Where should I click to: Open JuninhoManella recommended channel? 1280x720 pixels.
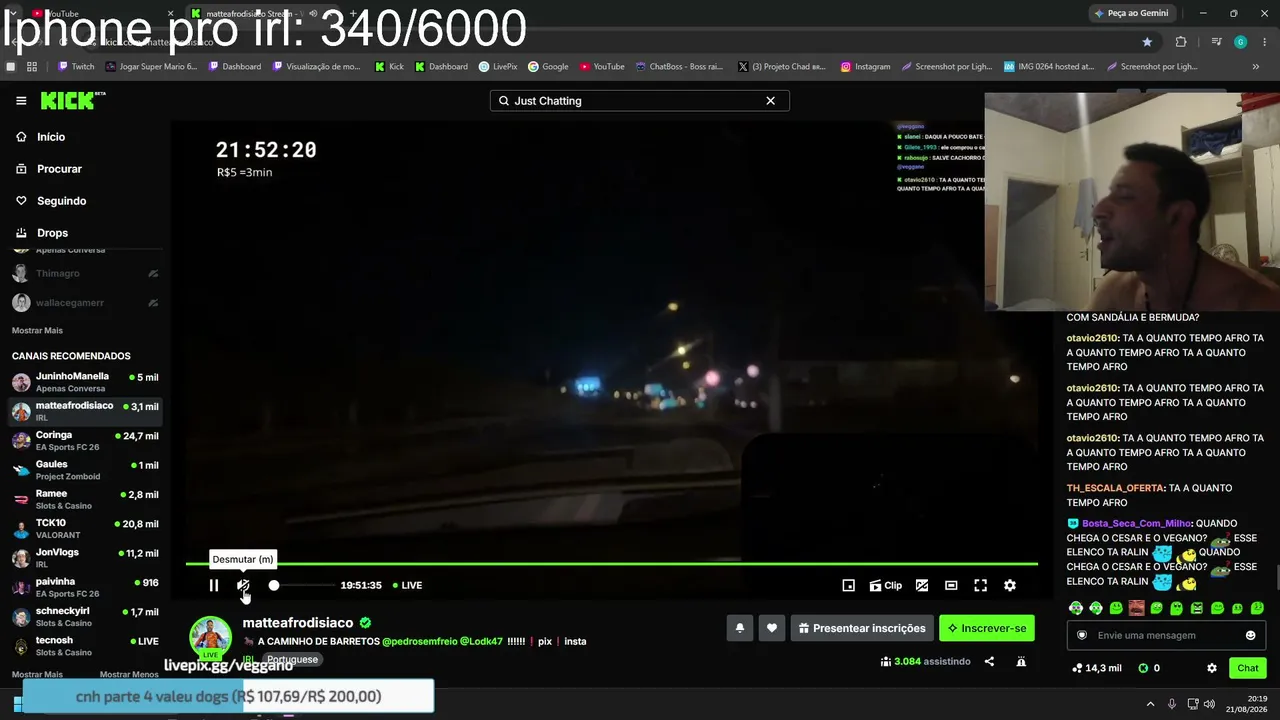click(85, 382)
